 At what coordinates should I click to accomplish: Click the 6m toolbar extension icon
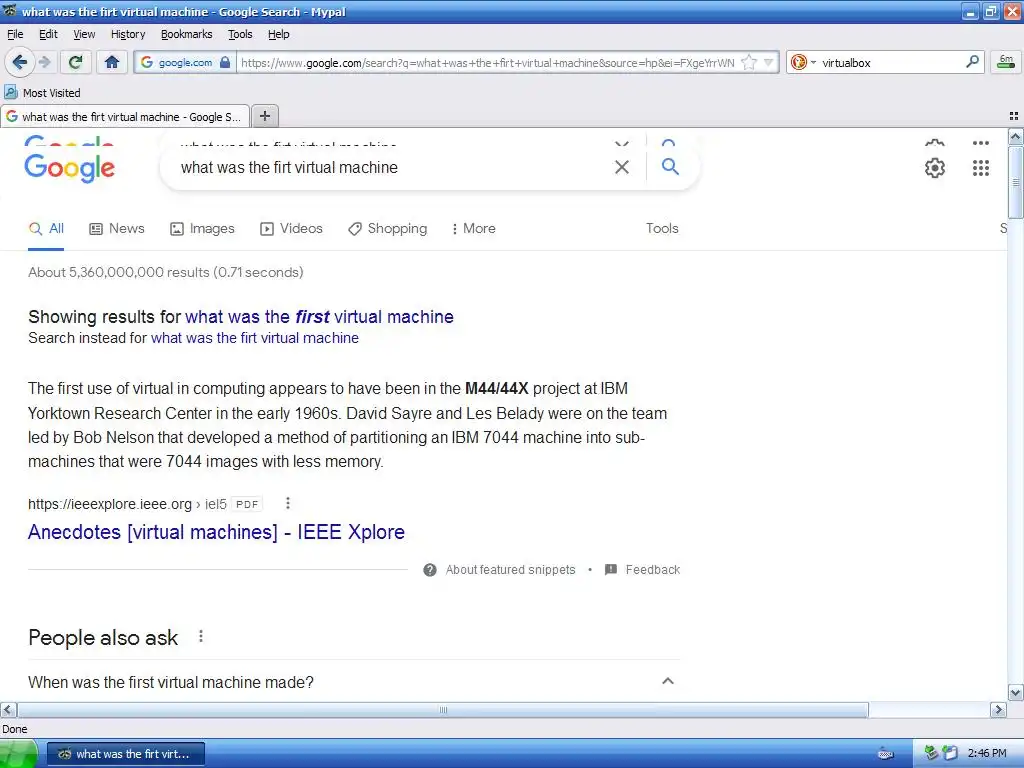1006,62
